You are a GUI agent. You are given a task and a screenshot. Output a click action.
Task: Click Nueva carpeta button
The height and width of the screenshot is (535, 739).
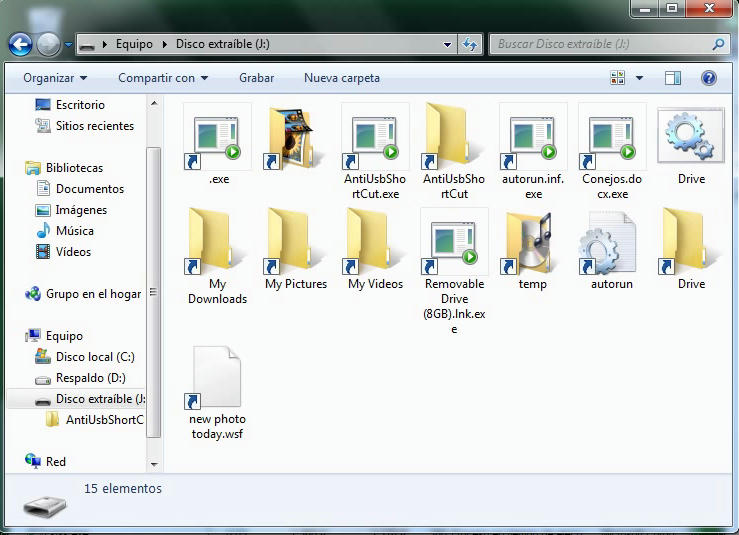[x=342, y=78]
